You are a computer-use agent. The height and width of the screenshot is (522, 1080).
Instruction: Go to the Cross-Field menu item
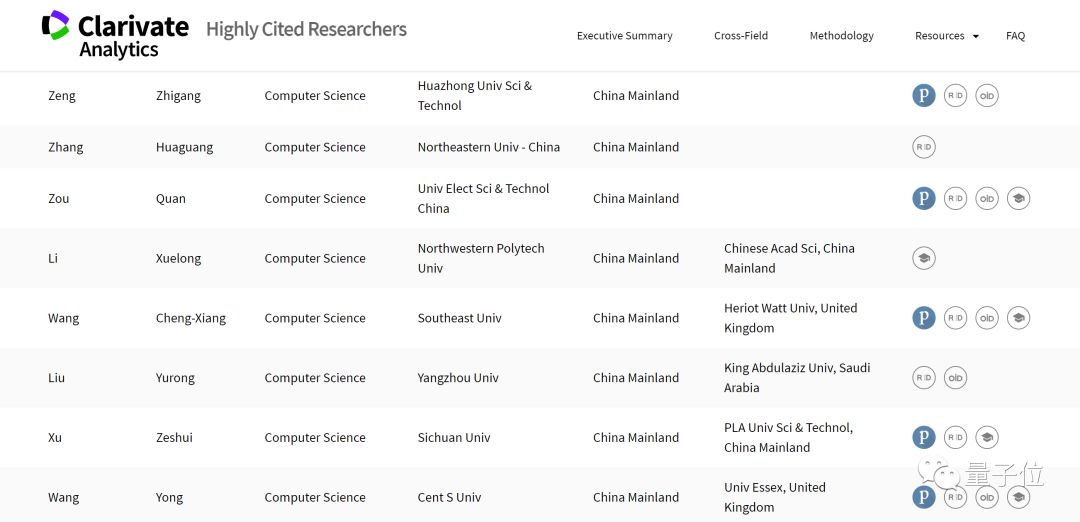point(741,36)
